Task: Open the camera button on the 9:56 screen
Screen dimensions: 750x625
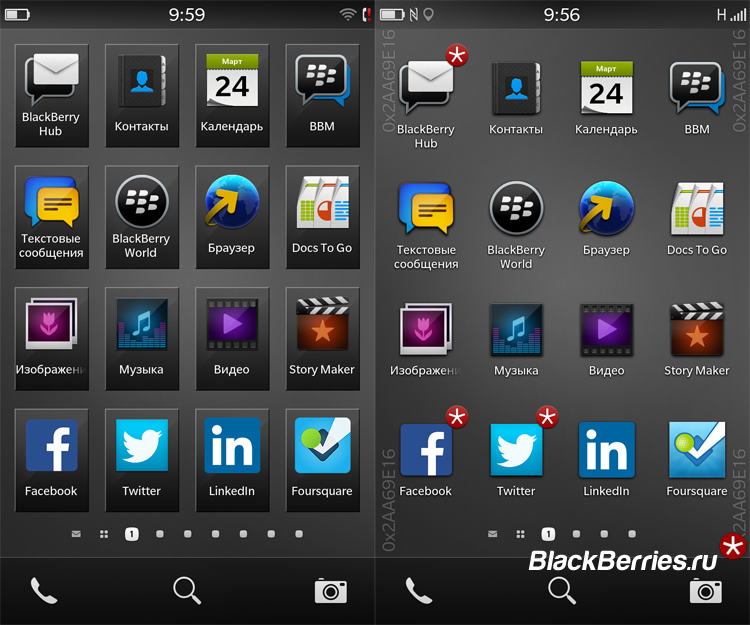Action: (x=706, y=591)
